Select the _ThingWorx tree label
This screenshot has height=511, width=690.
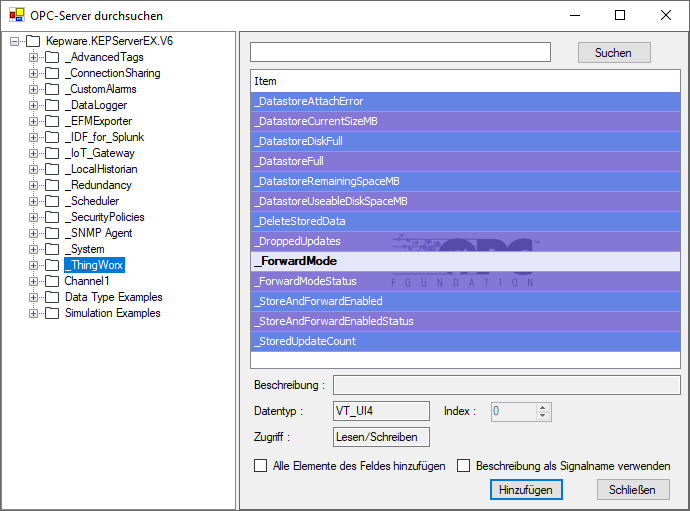coord(94,265)
